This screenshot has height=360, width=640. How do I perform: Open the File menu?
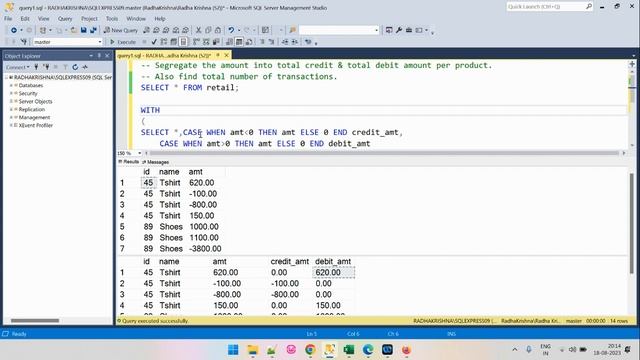[8, 19]
